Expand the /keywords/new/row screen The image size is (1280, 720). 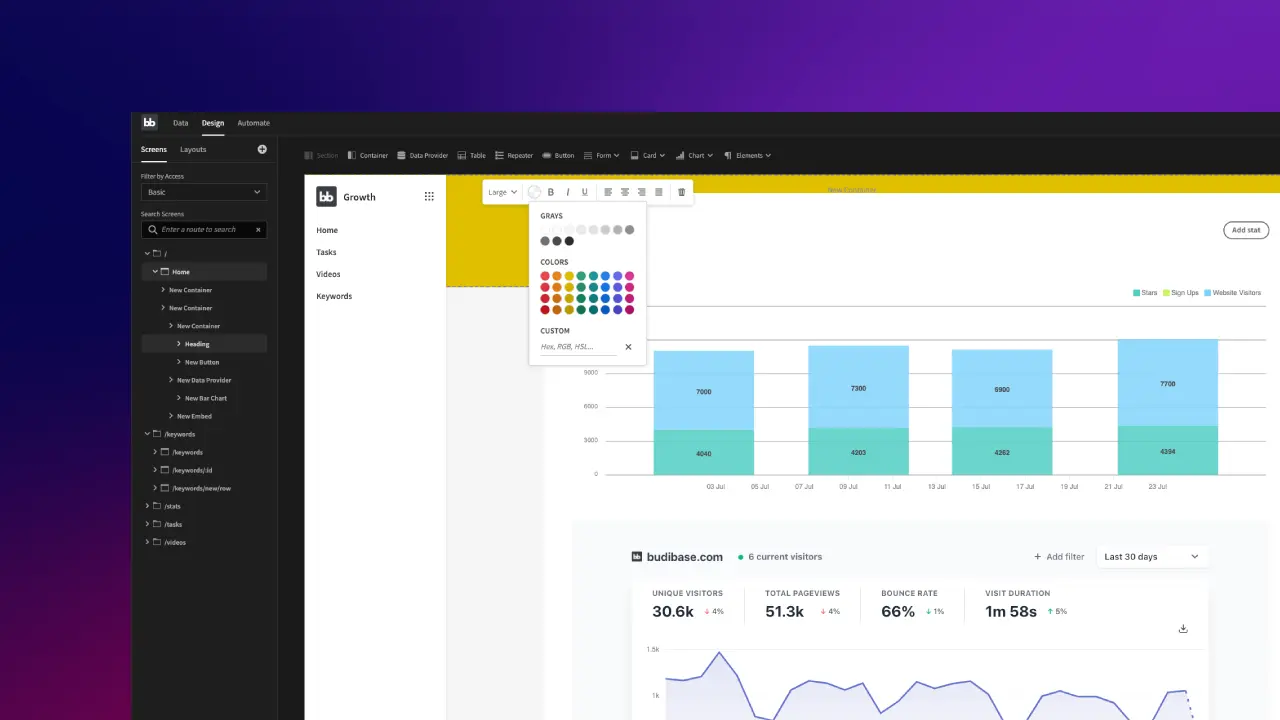tap(155, 488)
